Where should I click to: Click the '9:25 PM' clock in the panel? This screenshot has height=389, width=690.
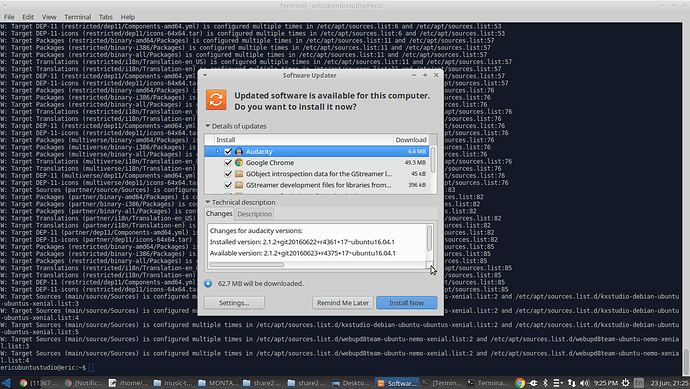[606, 383]
